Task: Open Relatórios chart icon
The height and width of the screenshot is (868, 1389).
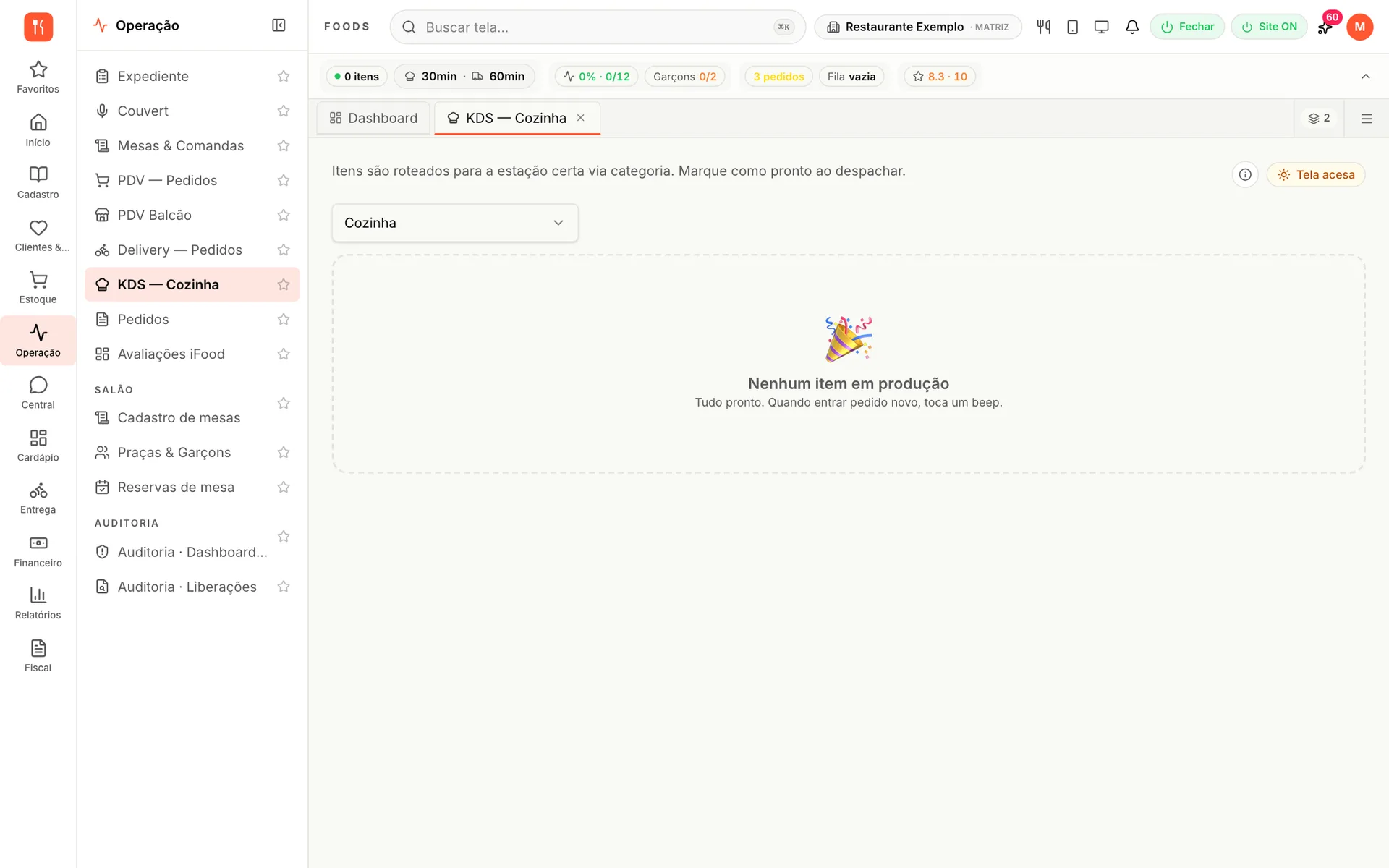Action: [38, 603]
